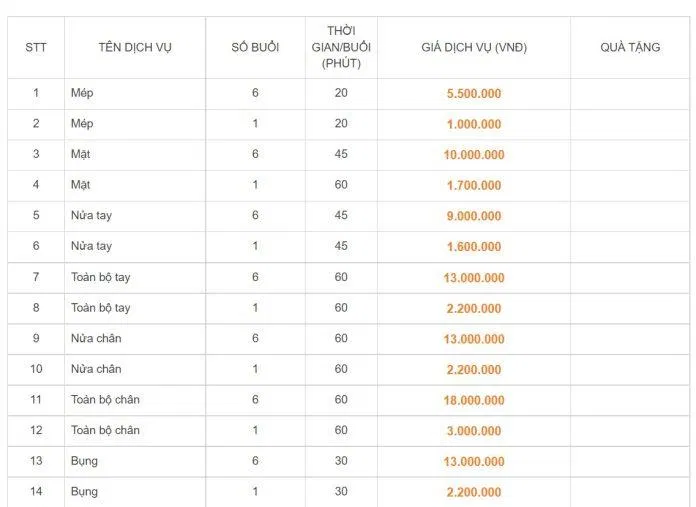Click the THỜI GIAN/BUỔI (PHÚT) header

(341, 47)
